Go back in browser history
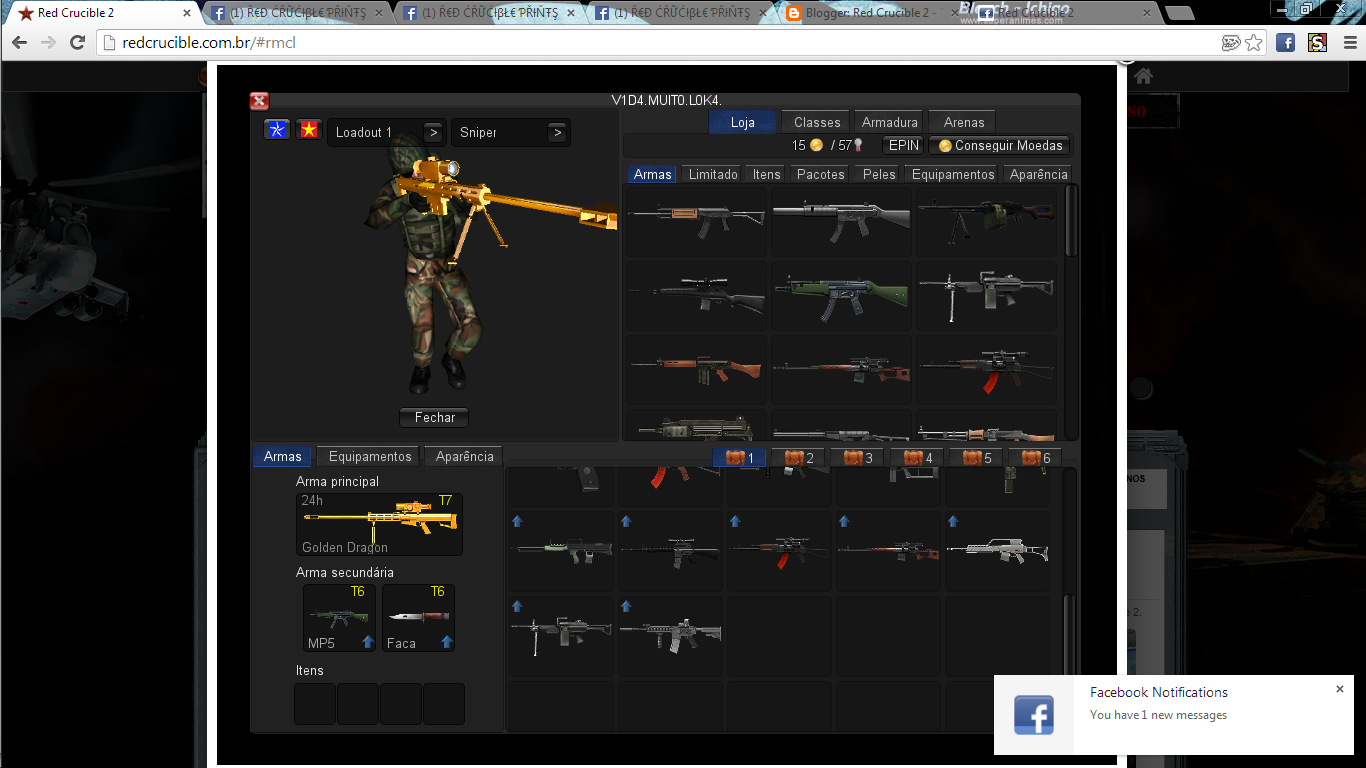 coord(20,43)
